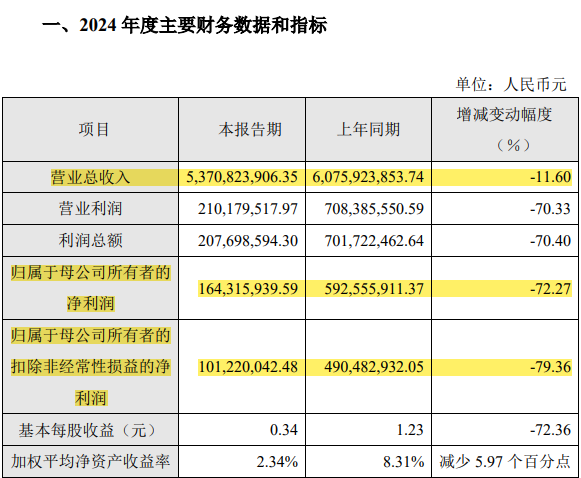Click the 210,179,517.97 operating profit value
Image resolution: width=581 pixels, height=478 pixels.
pyautogui.click(x=248, y=209)
